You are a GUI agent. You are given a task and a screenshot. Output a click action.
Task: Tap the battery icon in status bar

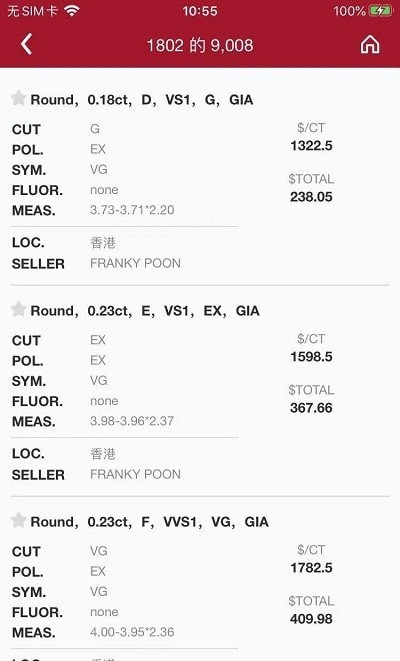(x=380, y=11)
